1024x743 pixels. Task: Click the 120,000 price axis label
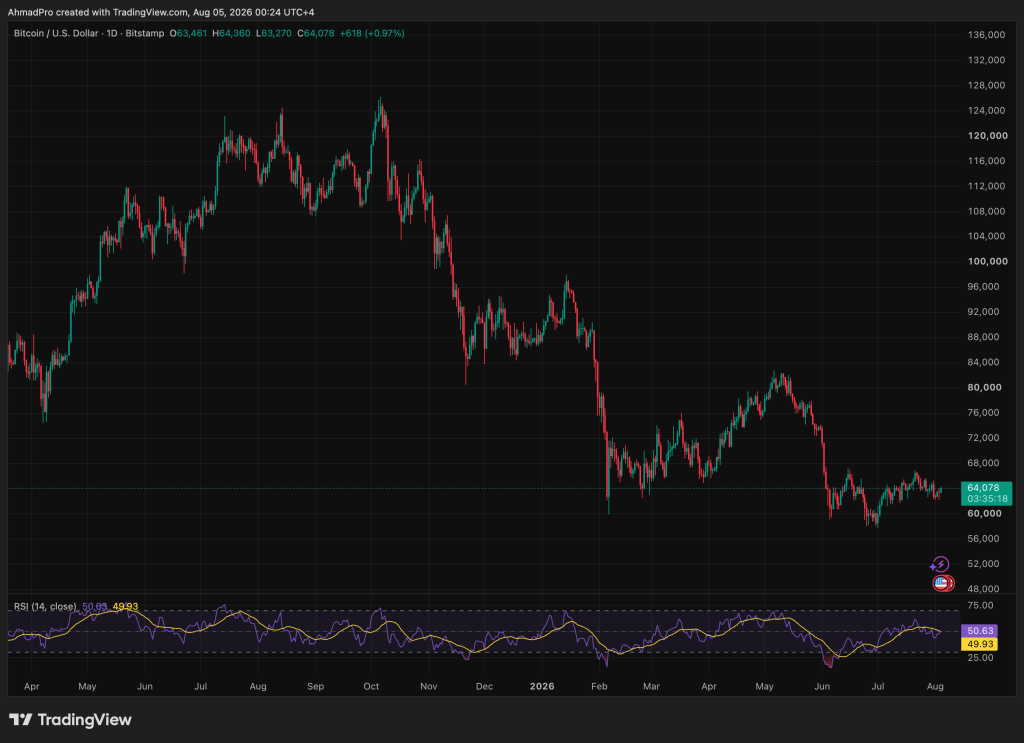(x=987, y=136)
